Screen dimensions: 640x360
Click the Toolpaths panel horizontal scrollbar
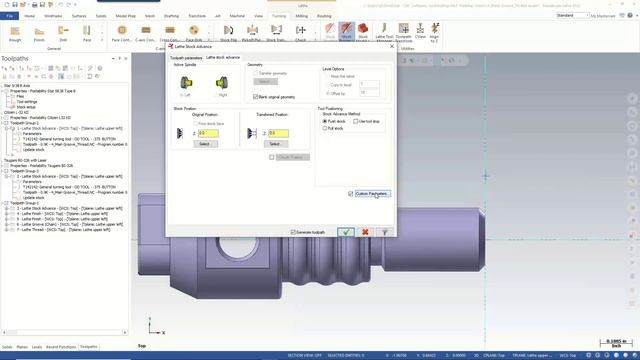[64, 333]
